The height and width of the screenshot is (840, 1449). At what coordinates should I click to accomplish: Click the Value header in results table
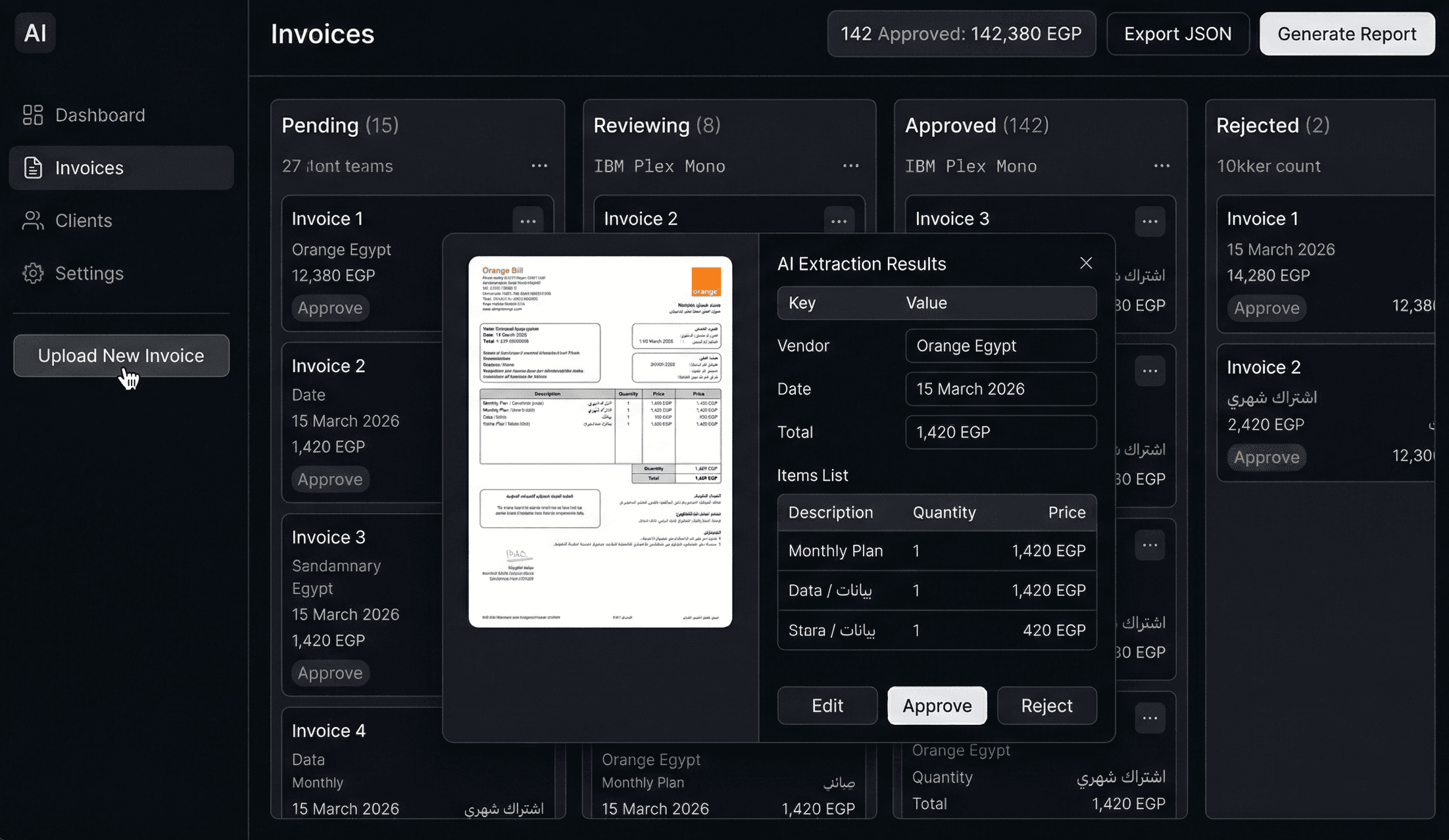tap(926, 303)
